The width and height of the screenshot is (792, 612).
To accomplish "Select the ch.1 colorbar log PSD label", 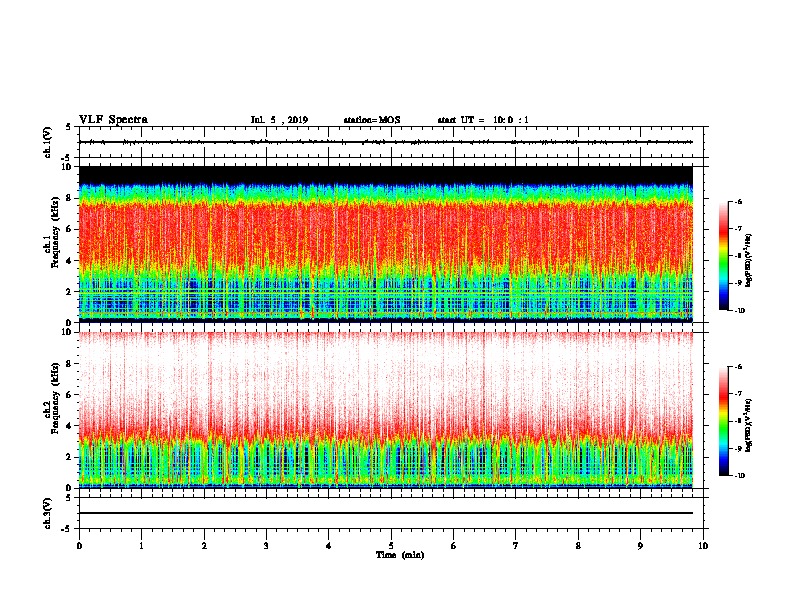I will (749, 260).
